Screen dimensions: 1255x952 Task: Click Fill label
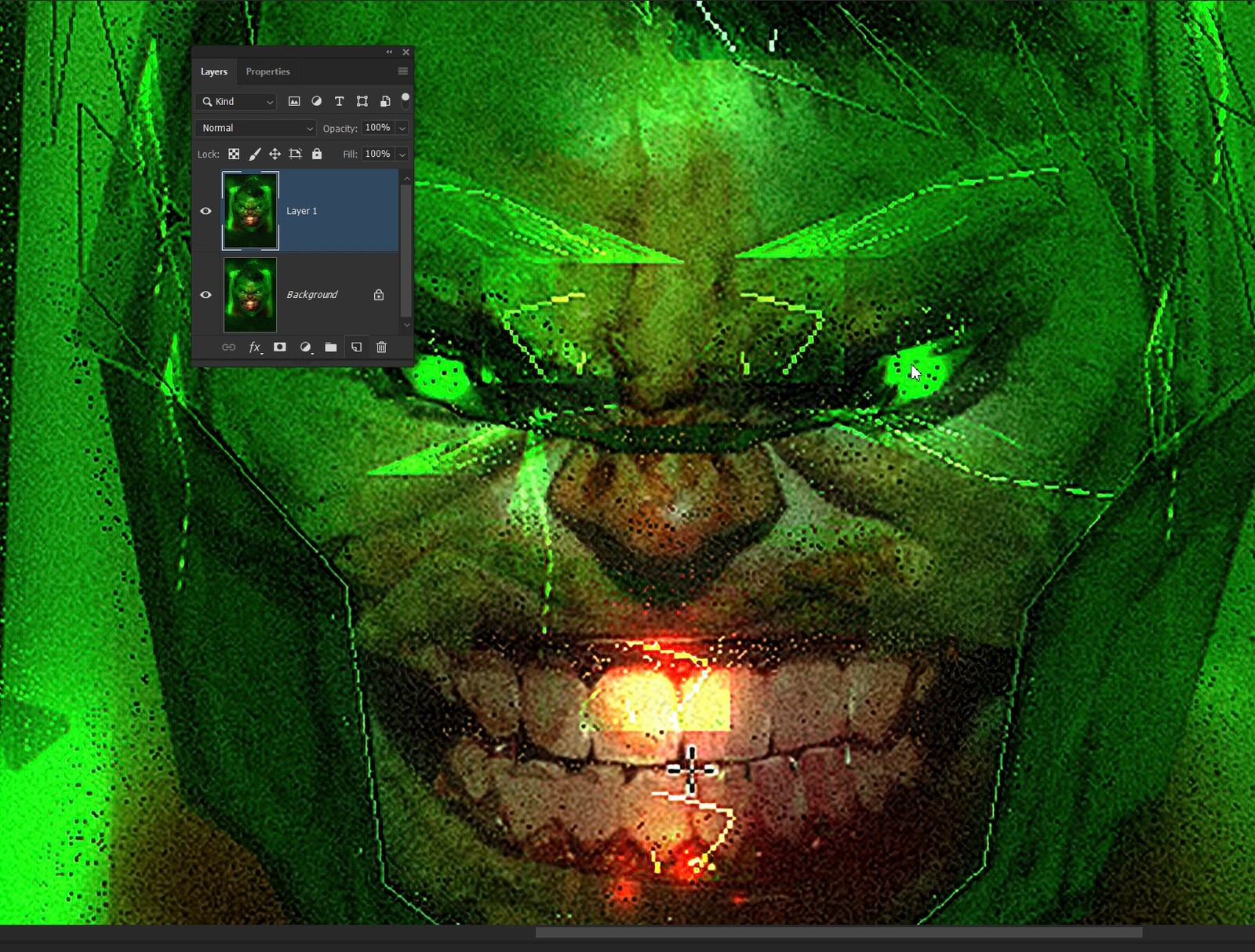tap(350, 154)
